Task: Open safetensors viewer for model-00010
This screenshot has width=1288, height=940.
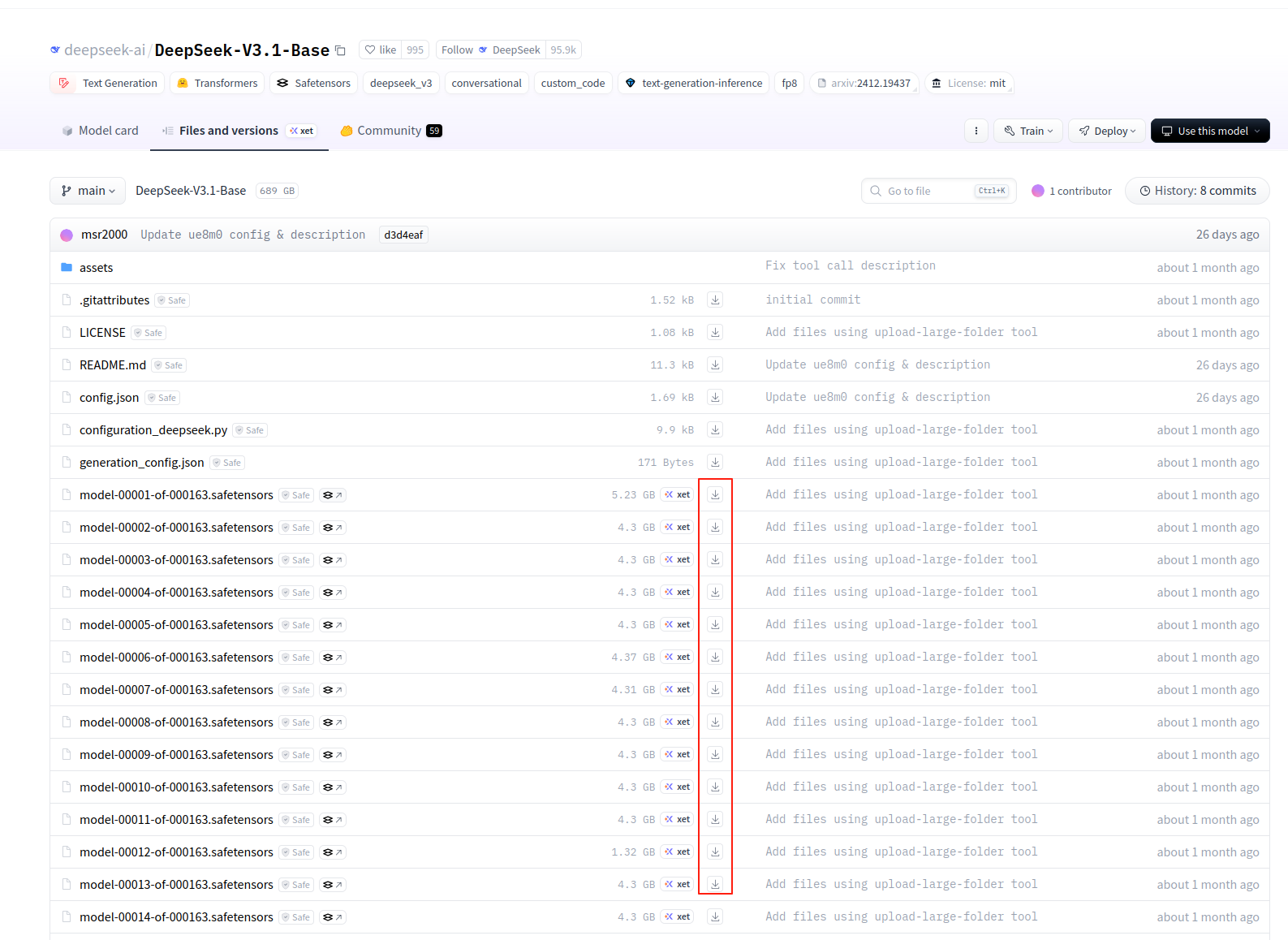Action: pyautogui.click(x=332, y=787)
